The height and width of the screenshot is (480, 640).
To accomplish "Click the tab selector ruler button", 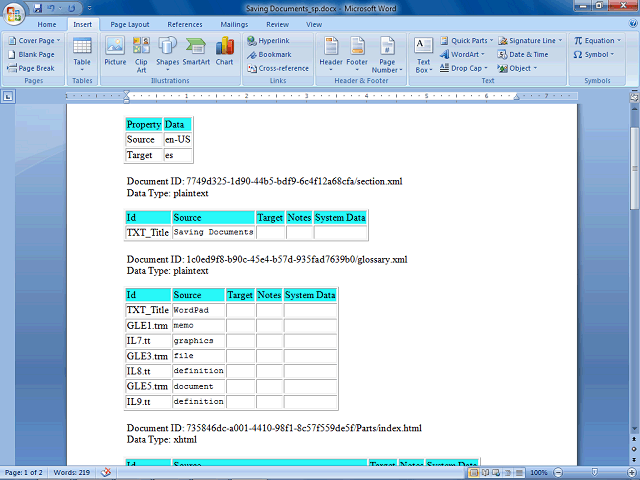I will click(8, 97).
